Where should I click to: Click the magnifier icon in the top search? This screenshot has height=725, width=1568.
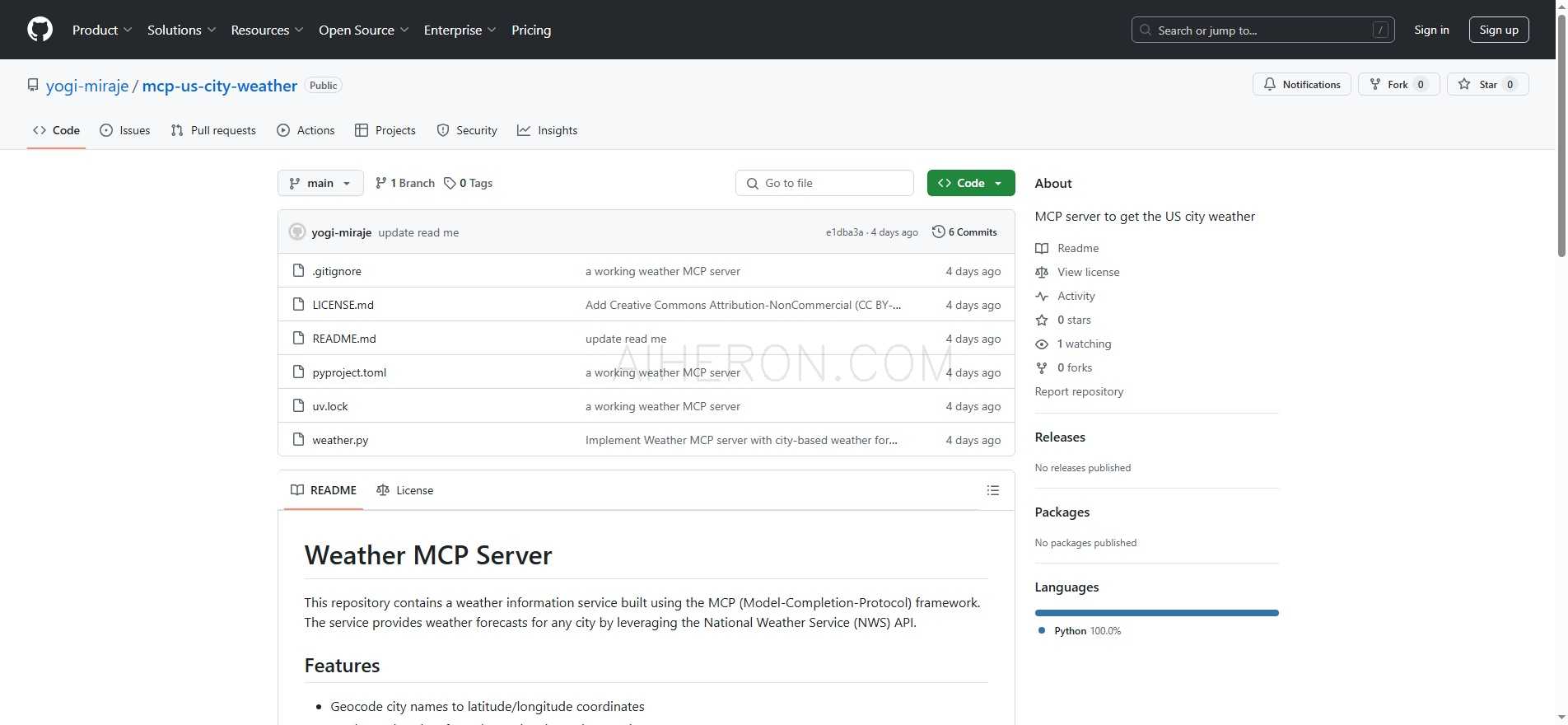[x=1146, y=30]
